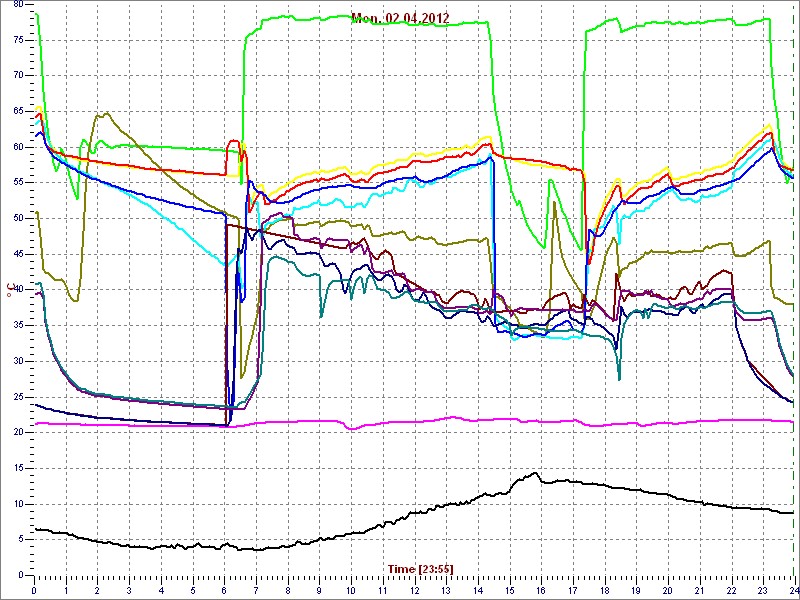This screenshot has height=600, width=800.
Task: Click the magenta line's dip at hour 10
Action: [x=351, y=429]
